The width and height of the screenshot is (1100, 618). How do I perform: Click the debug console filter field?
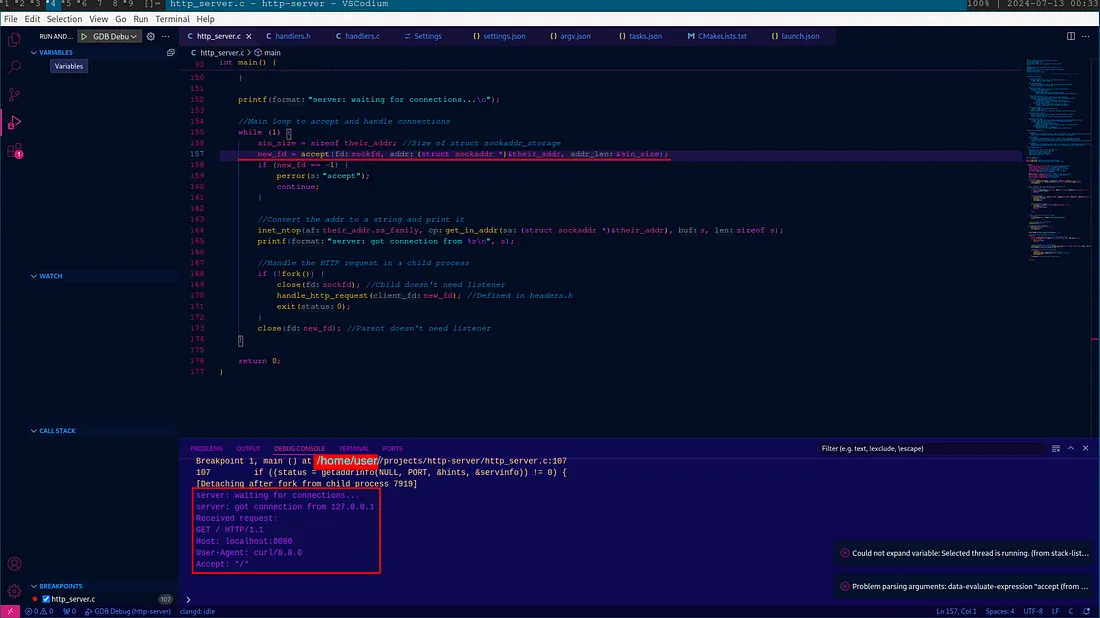tap(932, 448)
